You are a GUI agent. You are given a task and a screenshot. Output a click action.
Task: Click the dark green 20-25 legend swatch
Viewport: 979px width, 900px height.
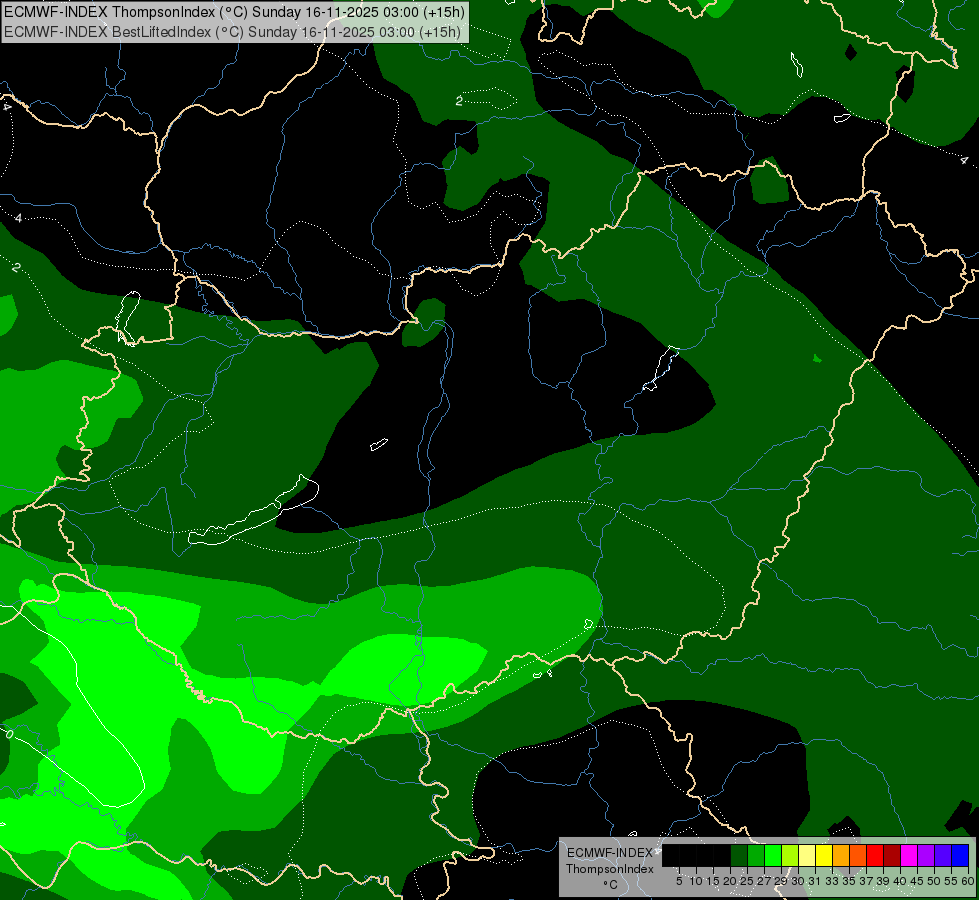(739, 855)
